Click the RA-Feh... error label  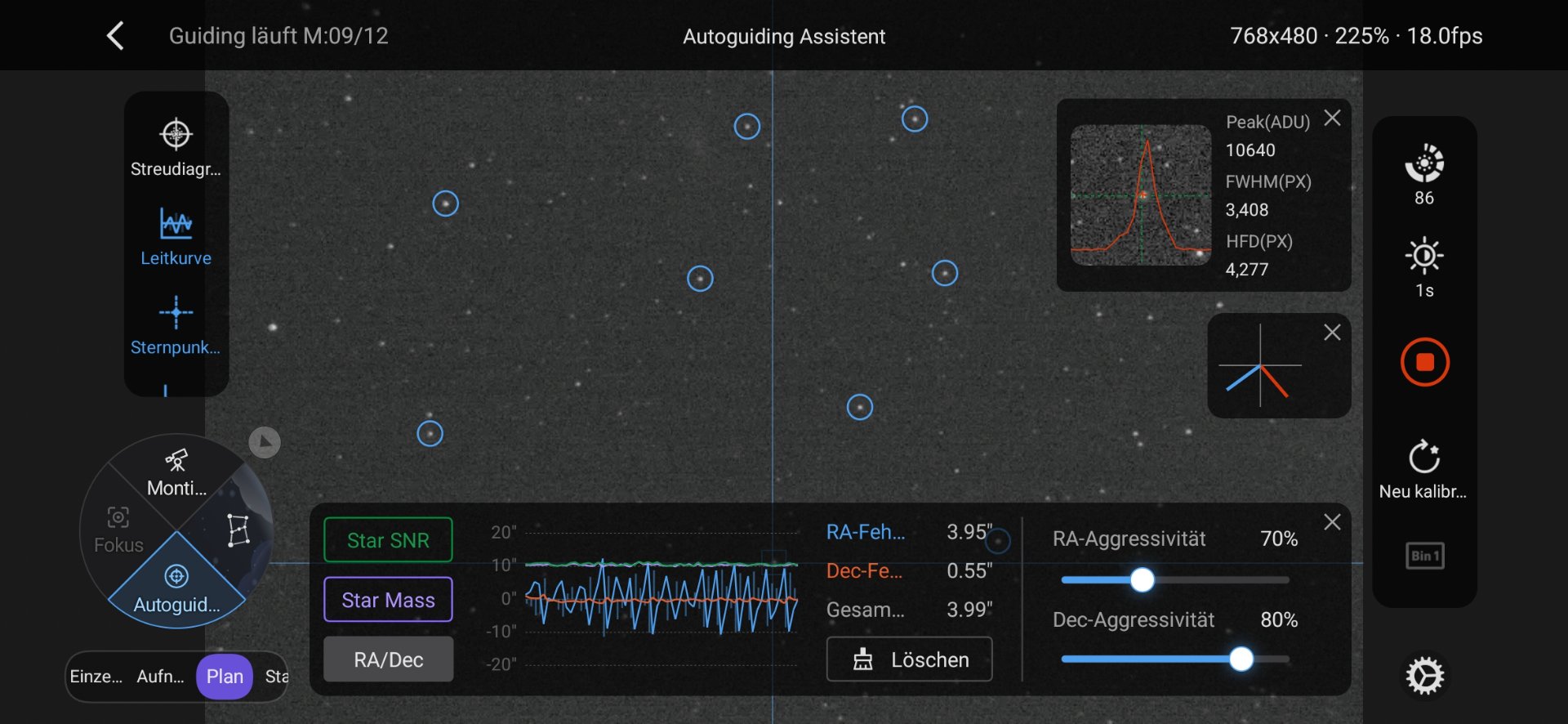point(866,532)
